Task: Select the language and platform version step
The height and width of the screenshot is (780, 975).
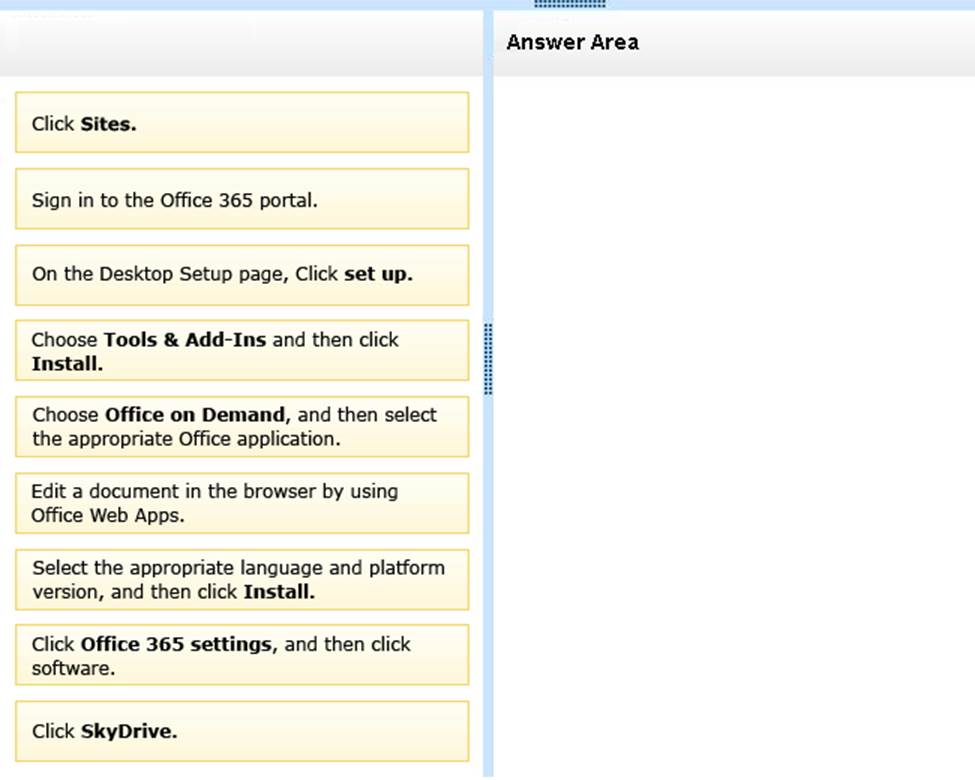Action: click(242, 580)
